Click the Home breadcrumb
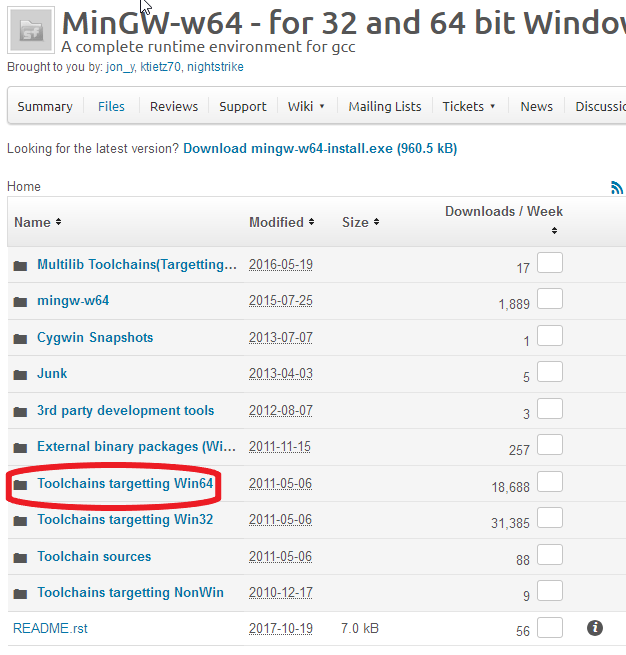This screenshot has height=655, width=626. click(x=24, y=187)
